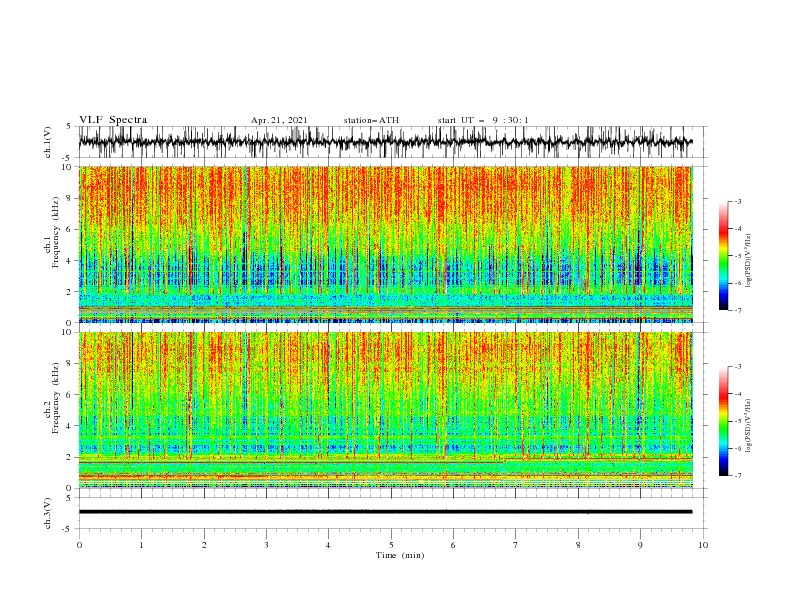Click time axis tick label '2'
Viewport: 792px width, 612px height.
(x=204, y=545)
